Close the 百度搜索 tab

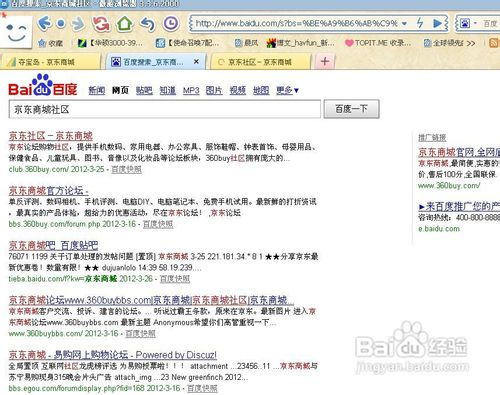[x=196, y=61]
